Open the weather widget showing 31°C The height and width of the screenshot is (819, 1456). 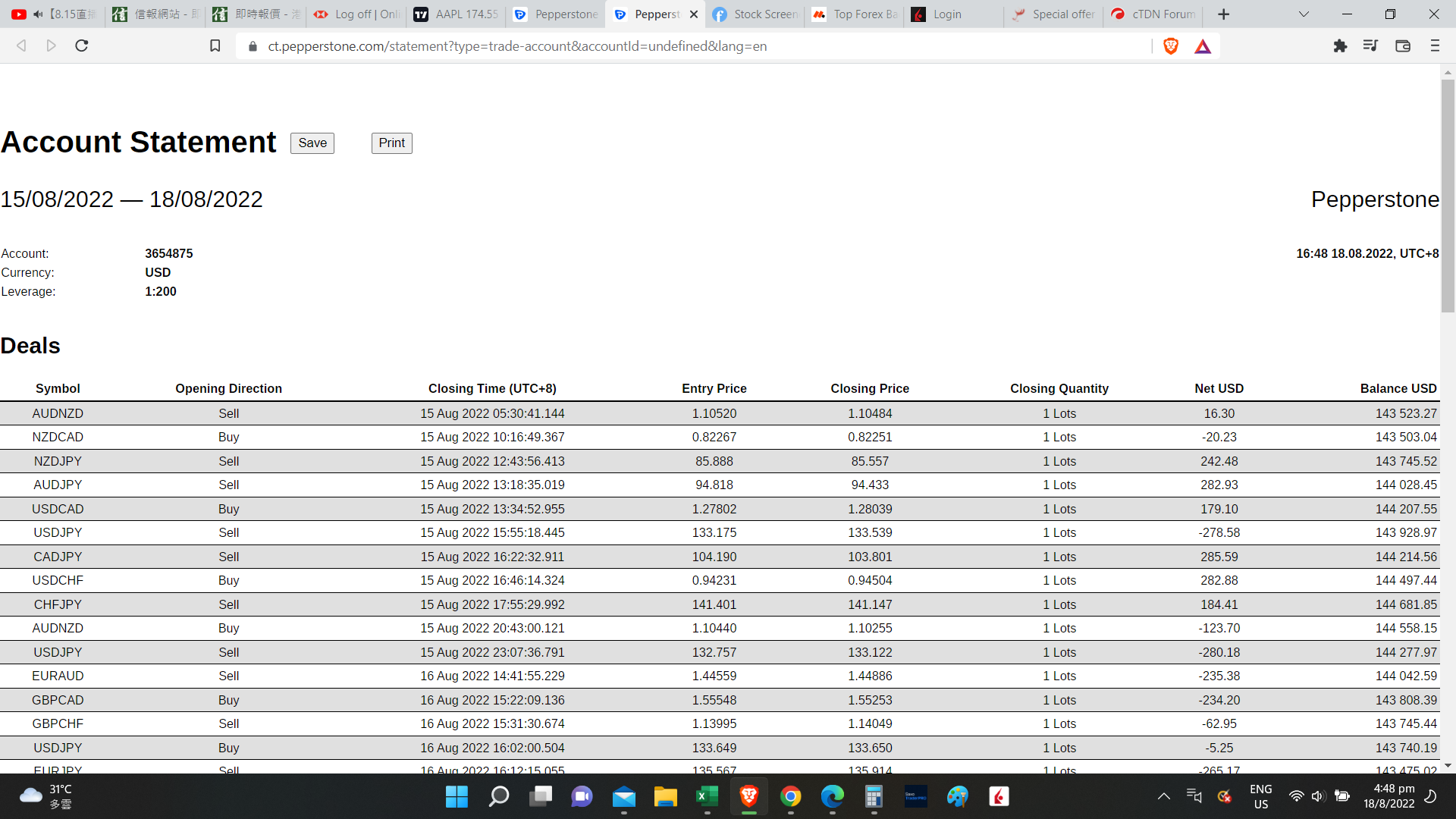pos(45,796)
